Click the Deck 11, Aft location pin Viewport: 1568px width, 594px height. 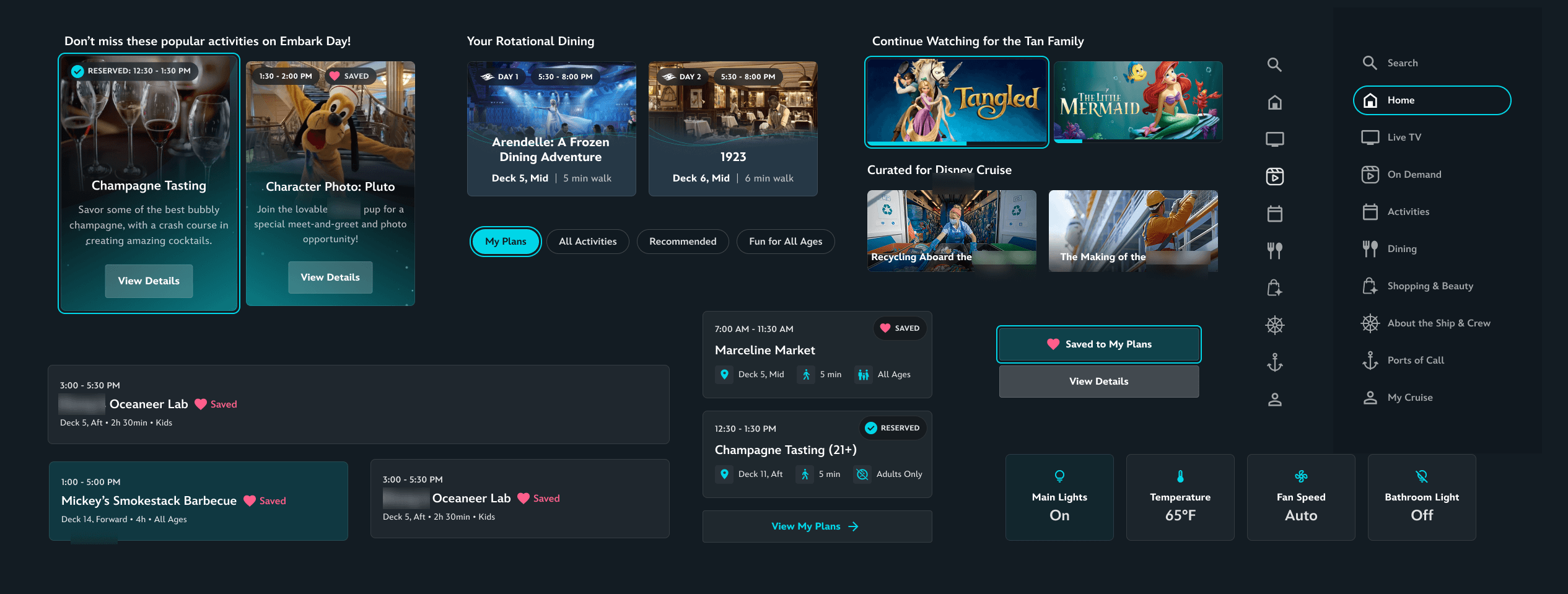pyautogui.click(x=724, y=474)
